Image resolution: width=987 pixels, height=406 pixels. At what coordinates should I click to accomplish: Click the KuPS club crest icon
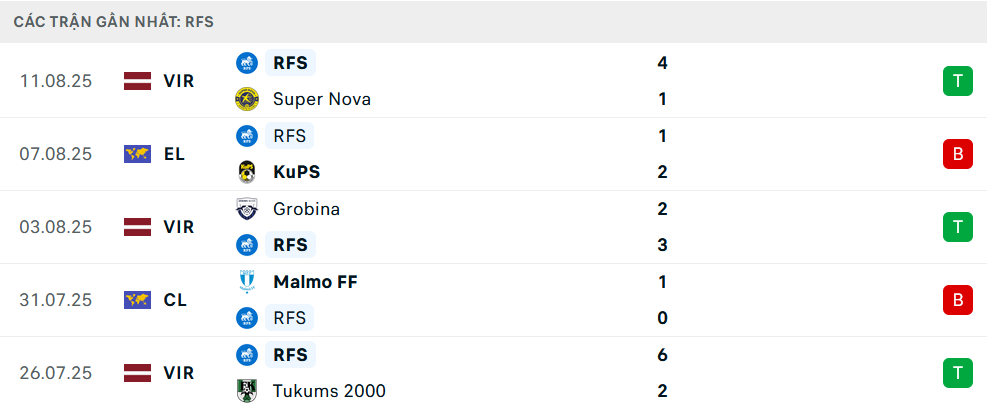246,172
